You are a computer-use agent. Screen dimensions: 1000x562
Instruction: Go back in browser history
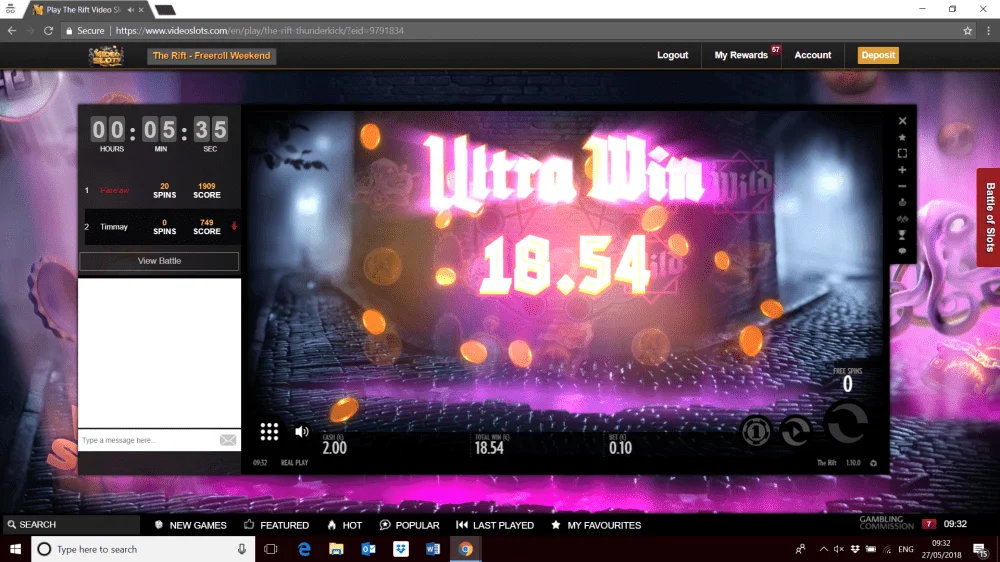click(11, 31)
